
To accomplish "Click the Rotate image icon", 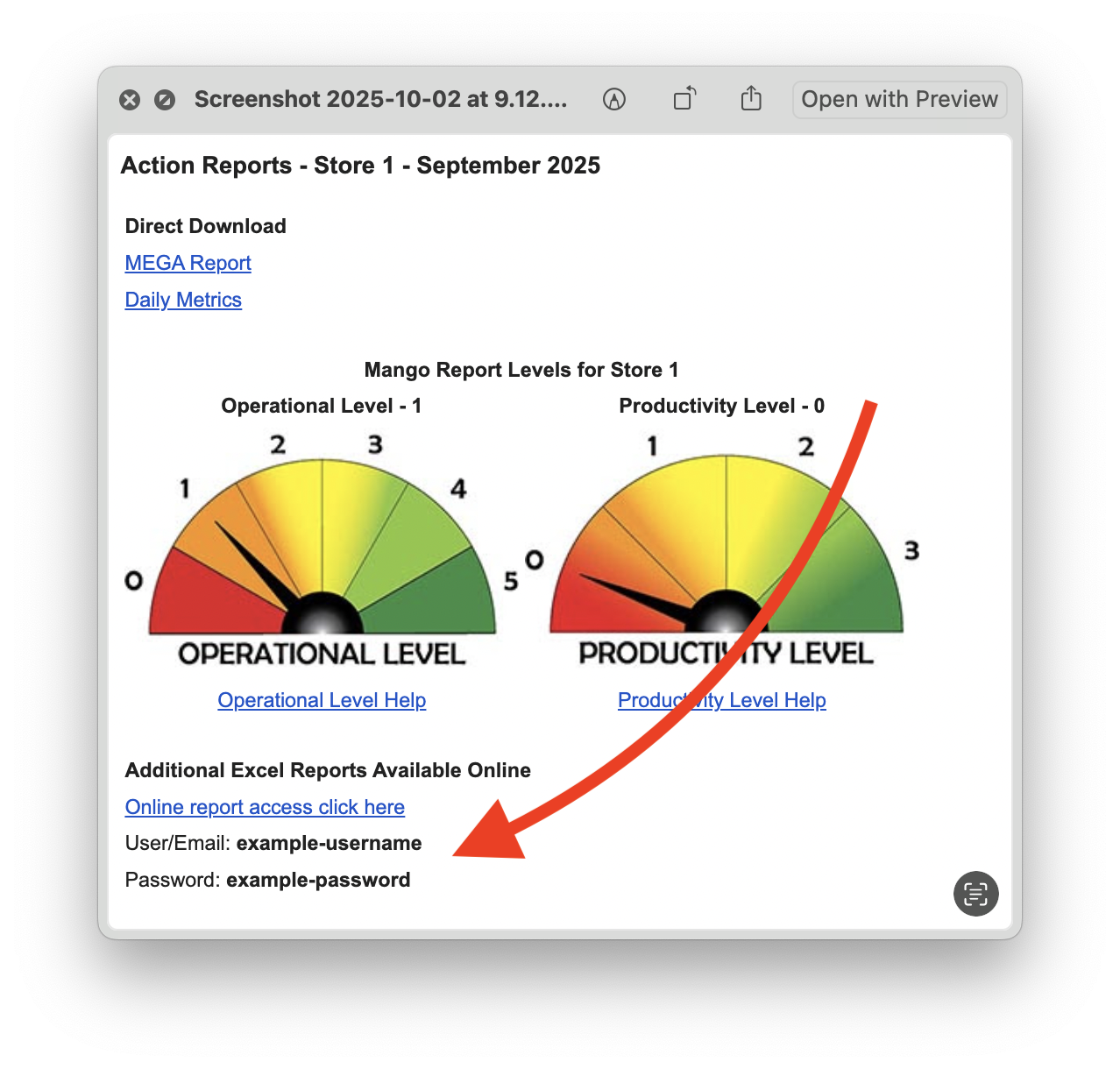I will [684, 99].
